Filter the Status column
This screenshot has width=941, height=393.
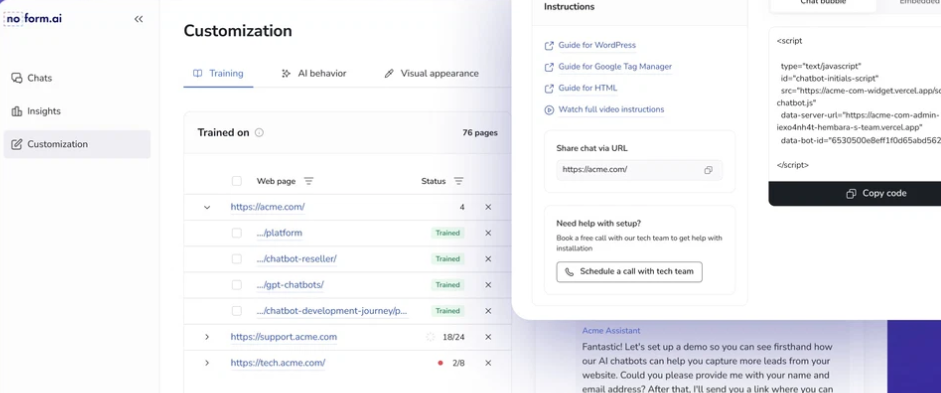[x=458, y=181]
